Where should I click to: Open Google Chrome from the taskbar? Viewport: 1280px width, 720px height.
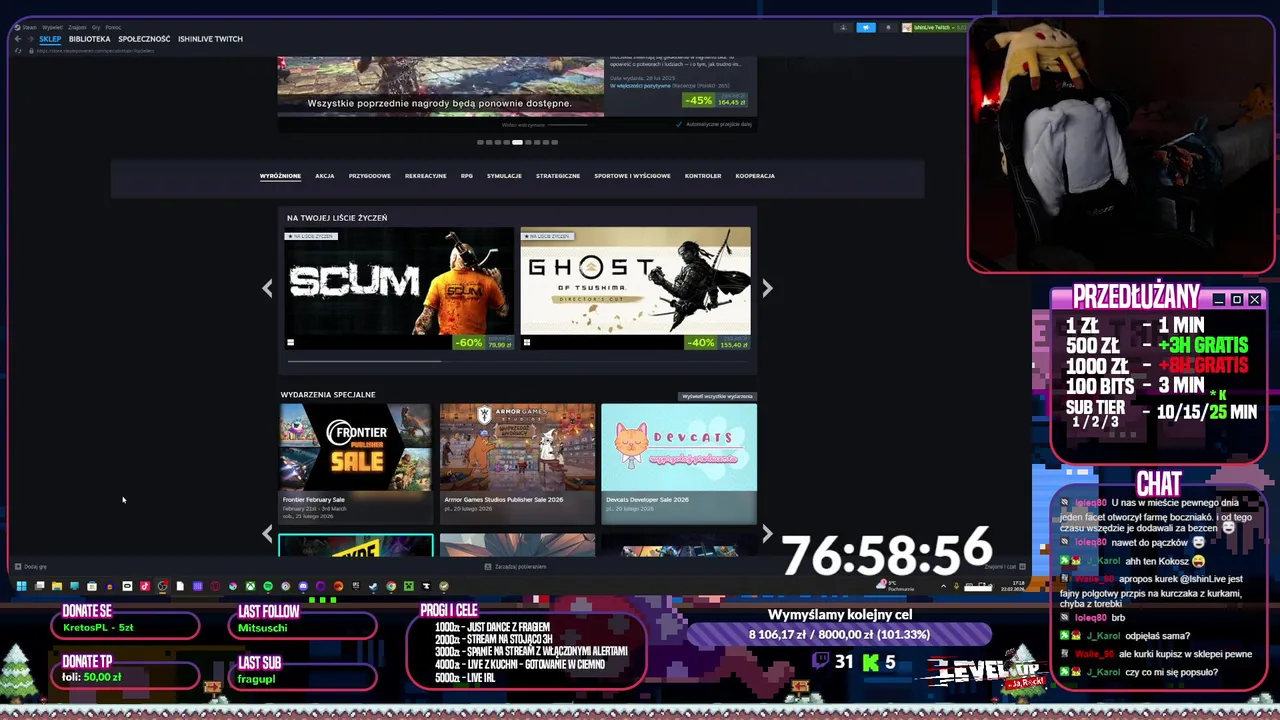click(391, 586)
